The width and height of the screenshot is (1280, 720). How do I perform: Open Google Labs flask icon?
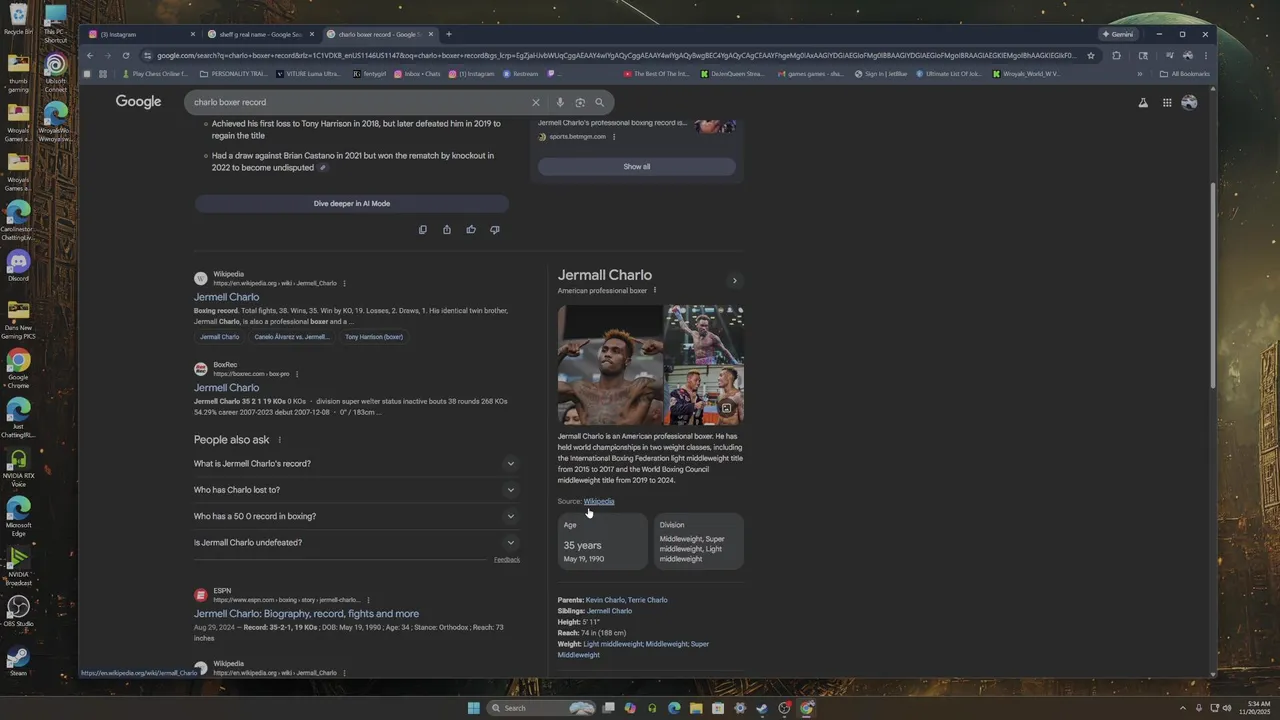click(x=1143, y=102)
